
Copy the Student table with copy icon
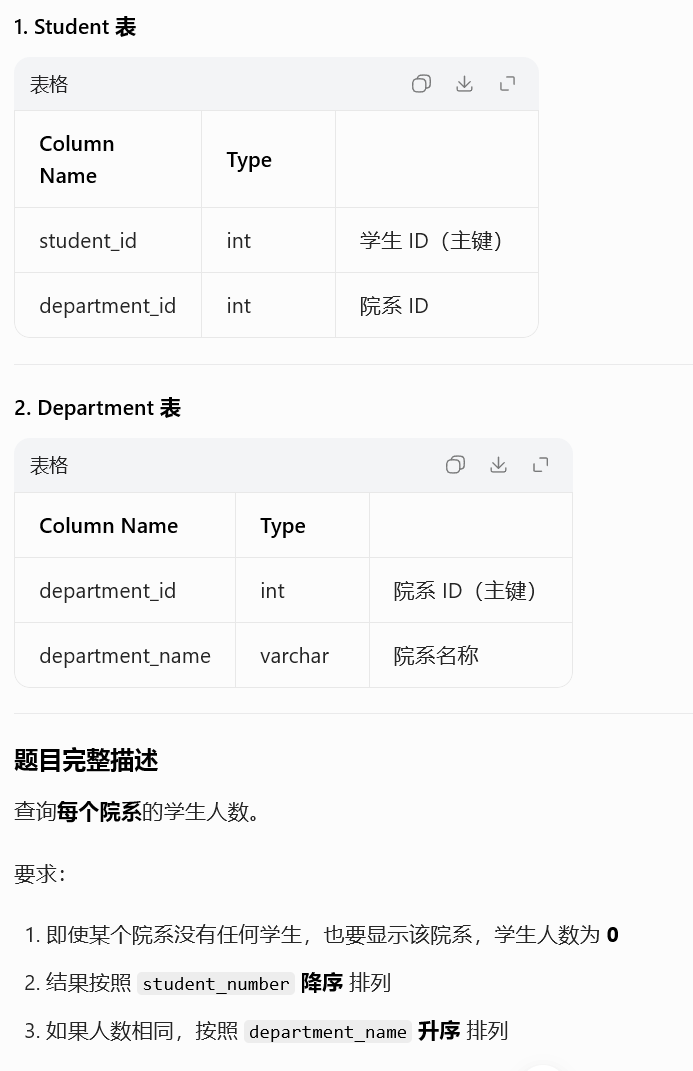[x=421, y=84]
